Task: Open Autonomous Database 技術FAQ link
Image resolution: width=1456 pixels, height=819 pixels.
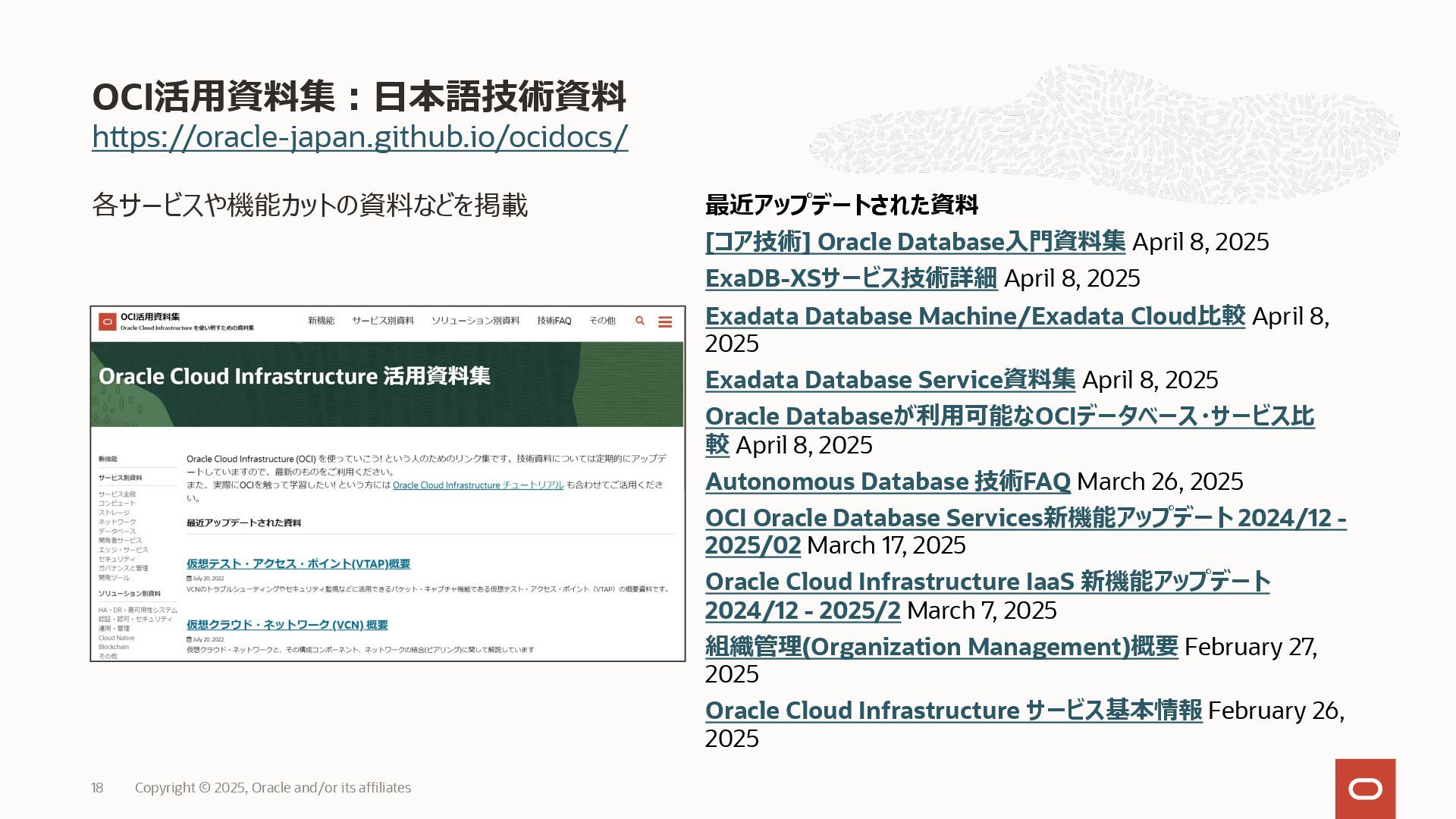Action: pyautogui.click(x=887, y=482)
